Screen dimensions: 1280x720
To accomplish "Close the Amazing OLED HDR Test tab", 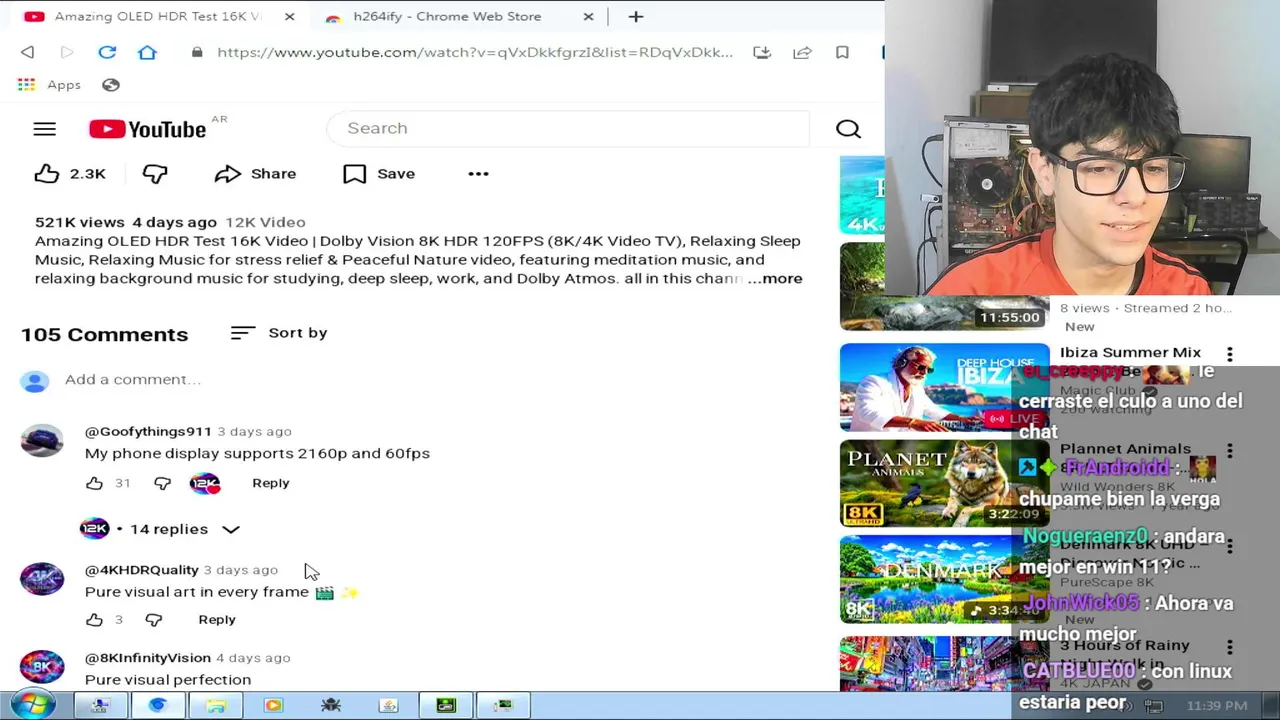I will pos(289,17).
